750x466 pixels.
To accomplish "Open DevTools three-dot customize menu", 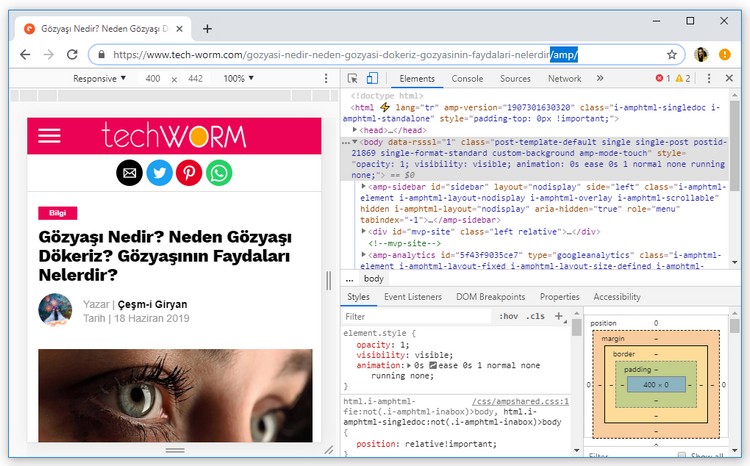I will [x=708, y=78].
